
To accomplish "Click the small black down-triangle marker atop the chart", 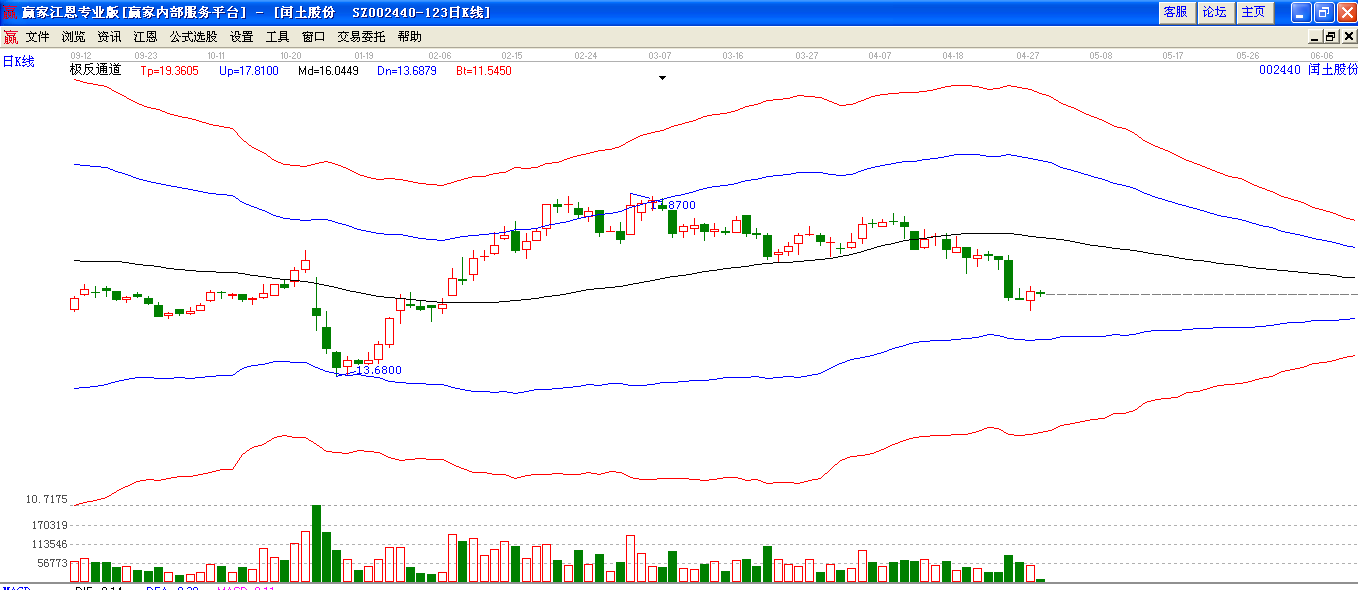I will click(662, 77).
